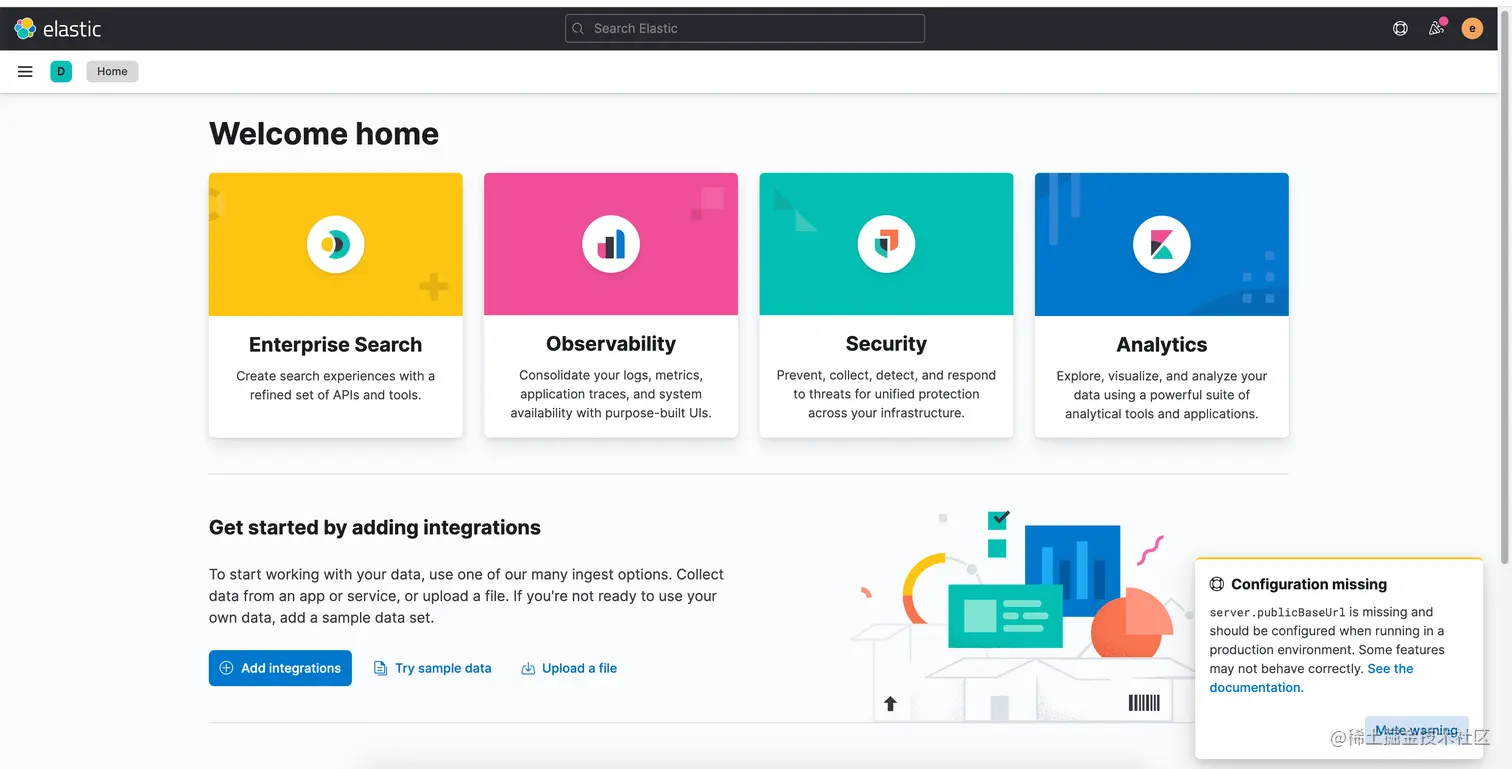Open the user account avatar menu

coord(1472,29)
